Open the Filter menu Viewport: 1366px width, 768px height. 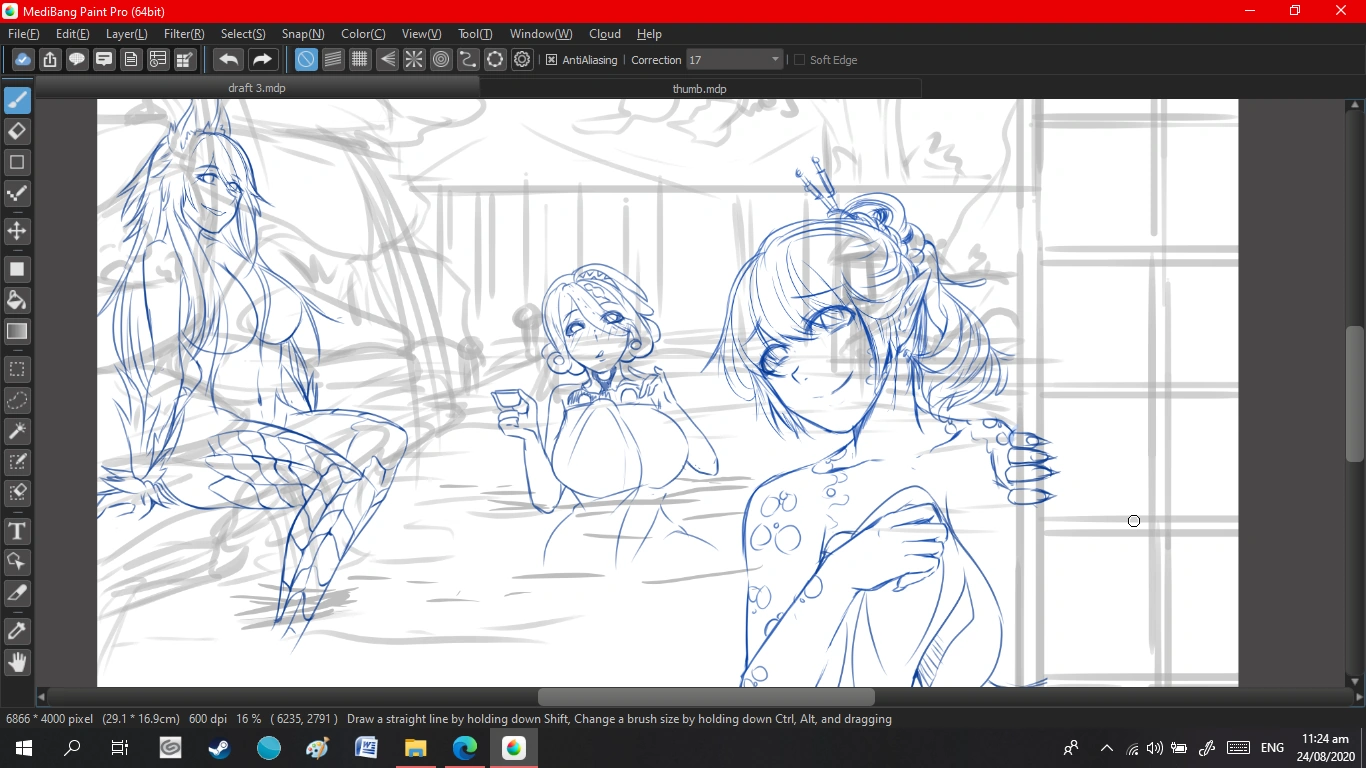184,34
